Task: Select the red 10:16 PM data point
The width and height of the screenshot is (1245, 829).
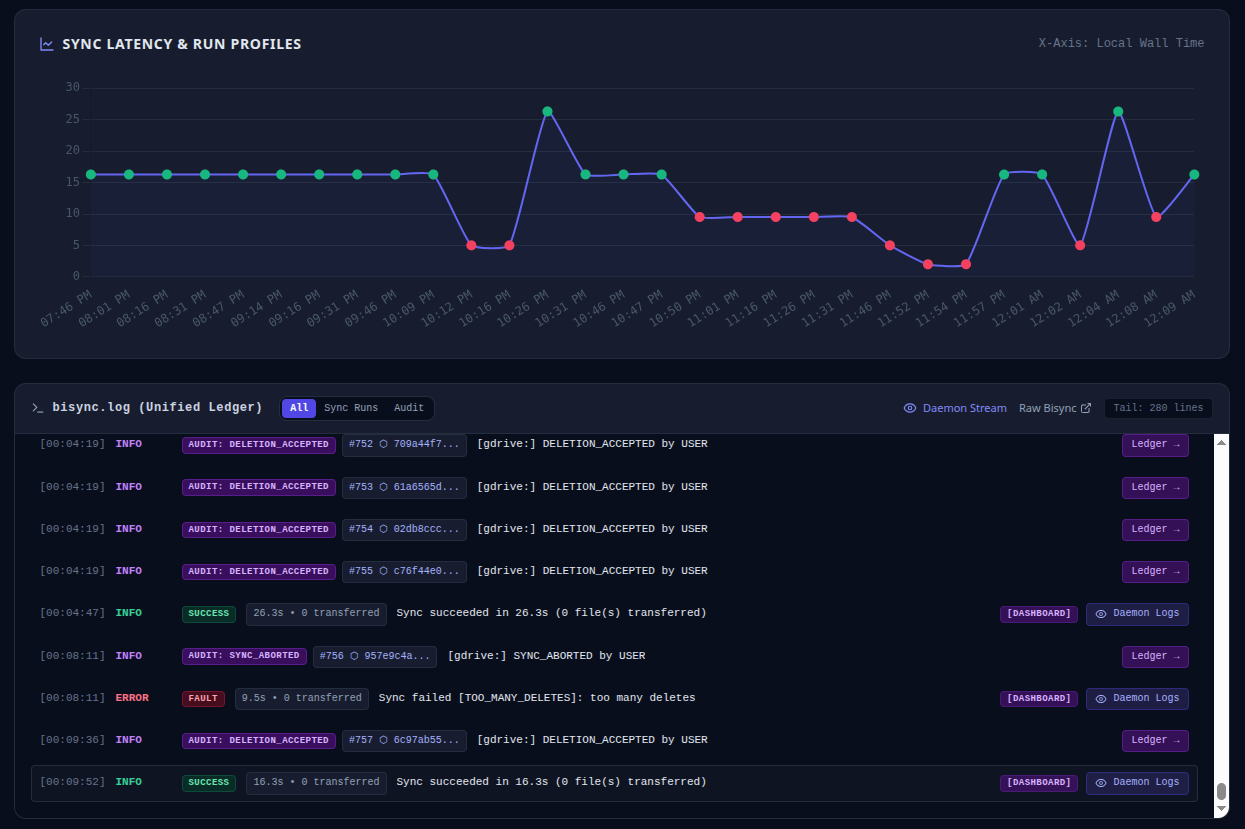Action: point(509,246)
